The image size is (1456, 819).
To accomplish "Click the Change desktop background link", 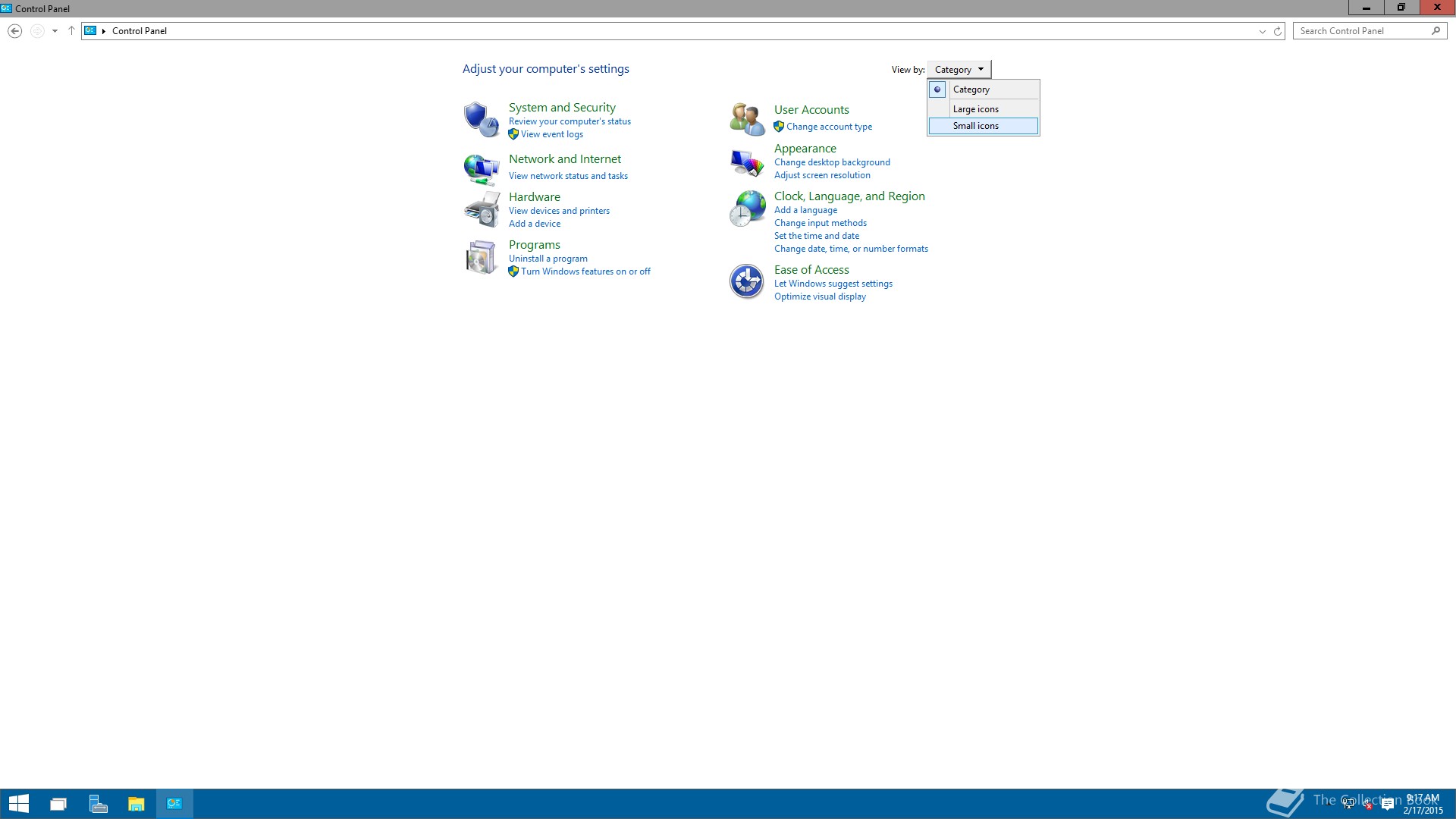I will (831, 162).
